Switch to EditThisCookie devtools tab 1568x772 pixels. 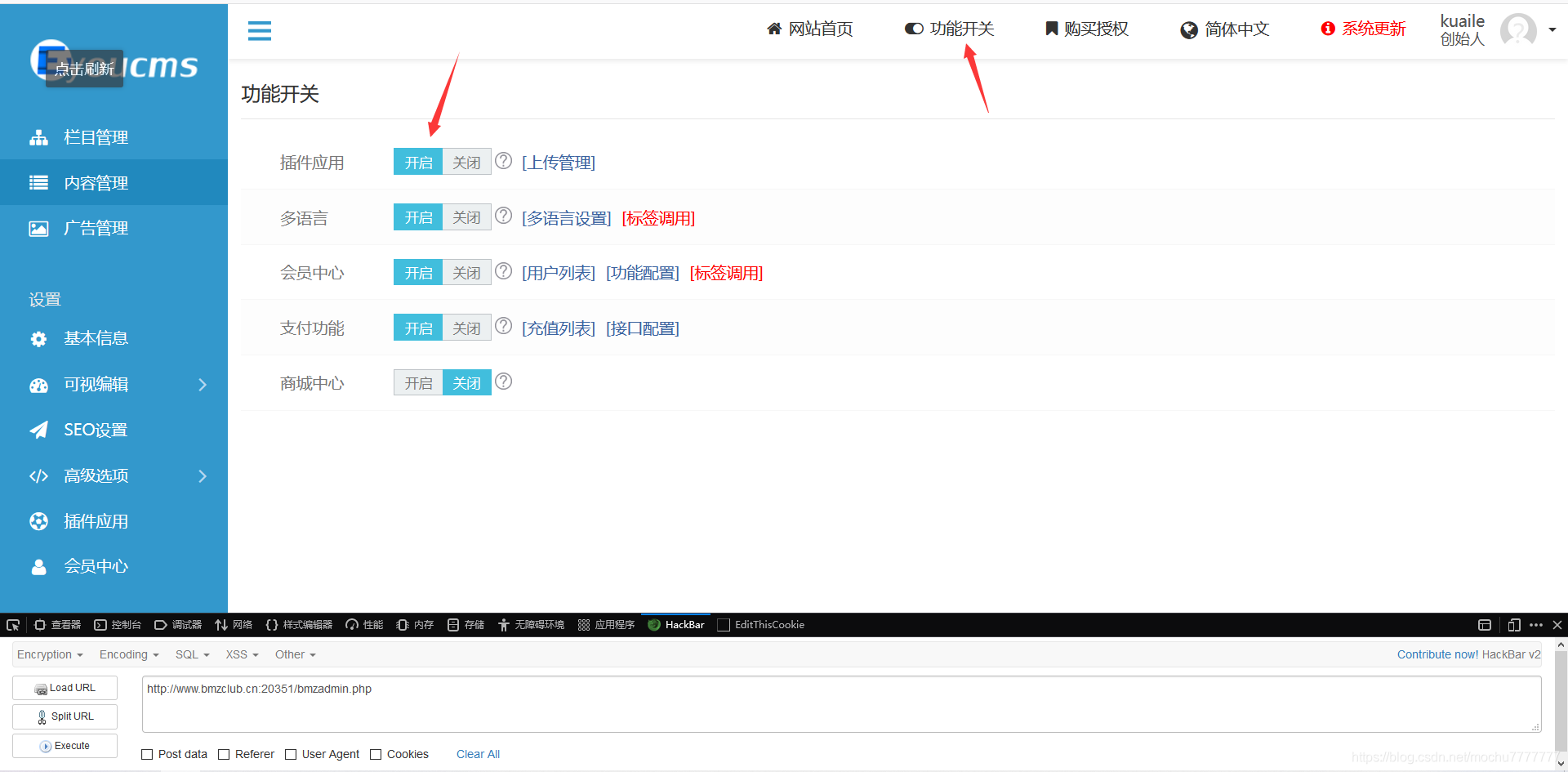pos(761,625)
